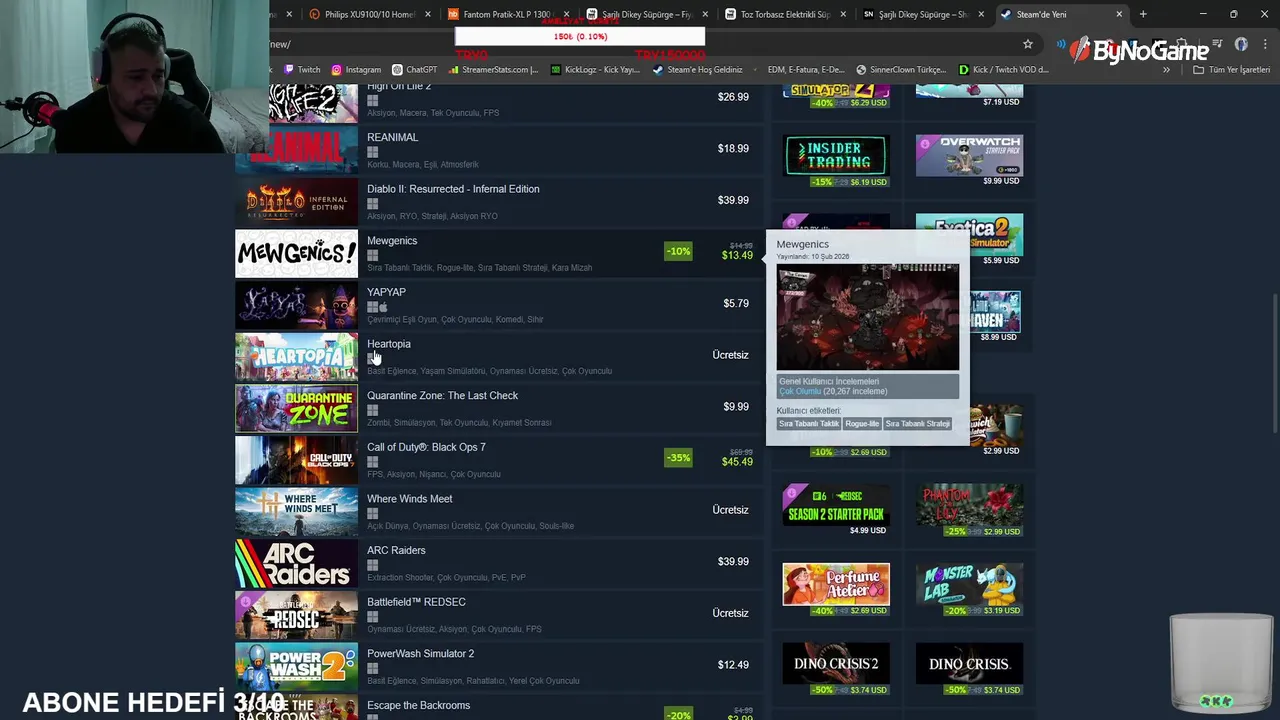The height and width of the screenshot is (720, 1280).
Task: Open the StreamerStats.com bookmark
Action: point(493,70)
